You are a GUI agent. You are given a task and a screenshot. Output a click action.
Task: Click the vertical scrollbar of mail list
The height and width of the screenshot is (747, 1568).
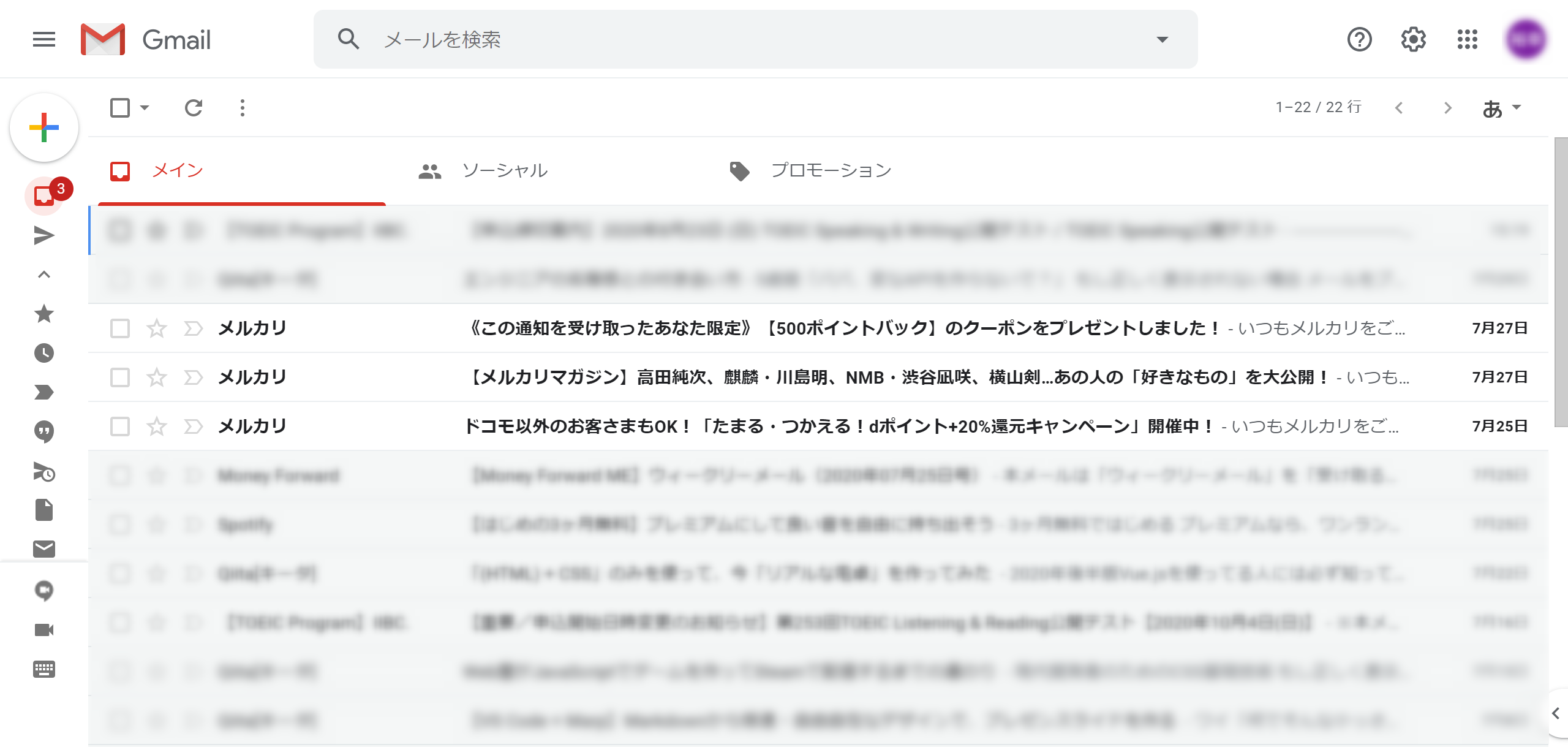[1561, 282]
